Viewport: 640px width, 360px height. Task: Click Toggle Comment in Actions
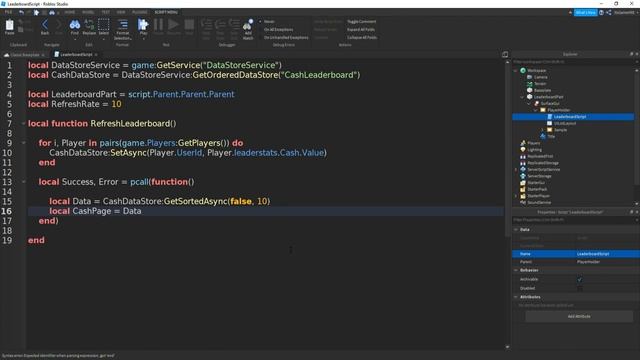point(362,22)
